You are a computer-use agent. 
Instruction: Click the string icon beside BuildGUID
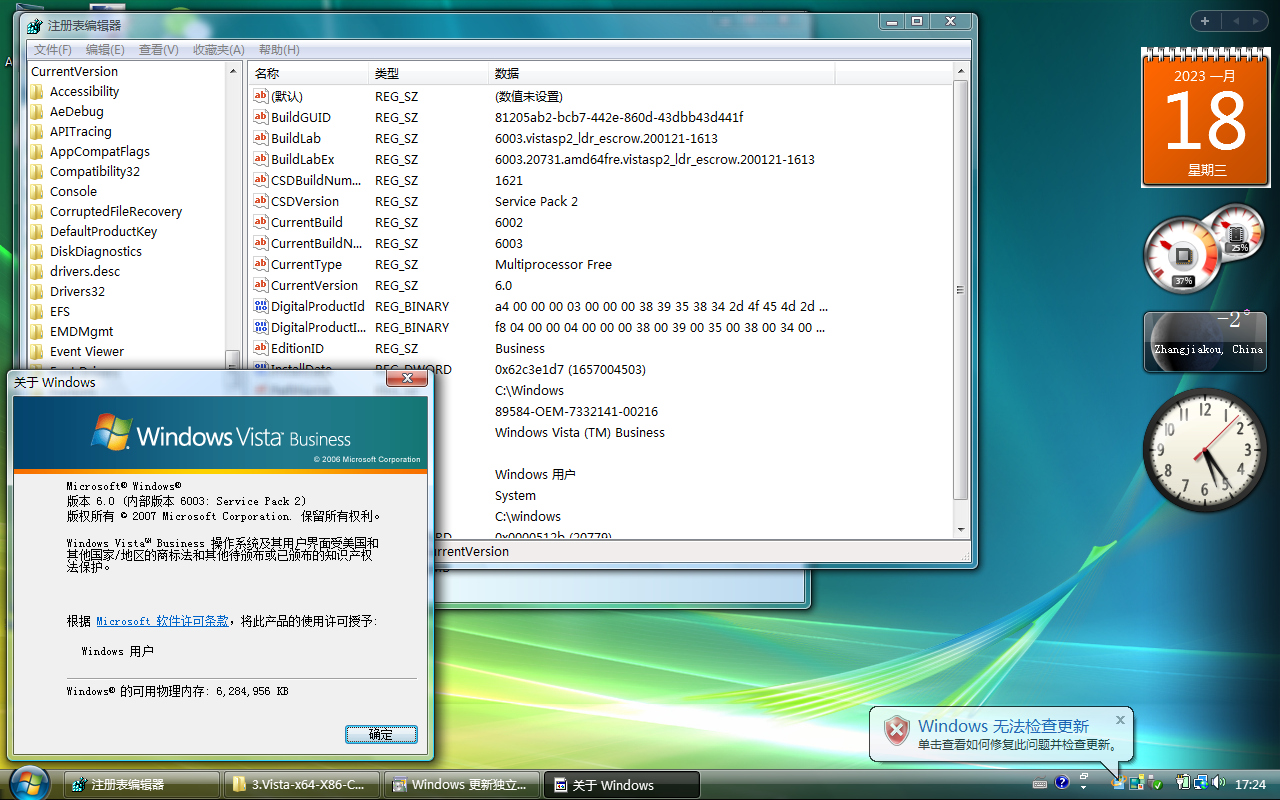[261, 117]
